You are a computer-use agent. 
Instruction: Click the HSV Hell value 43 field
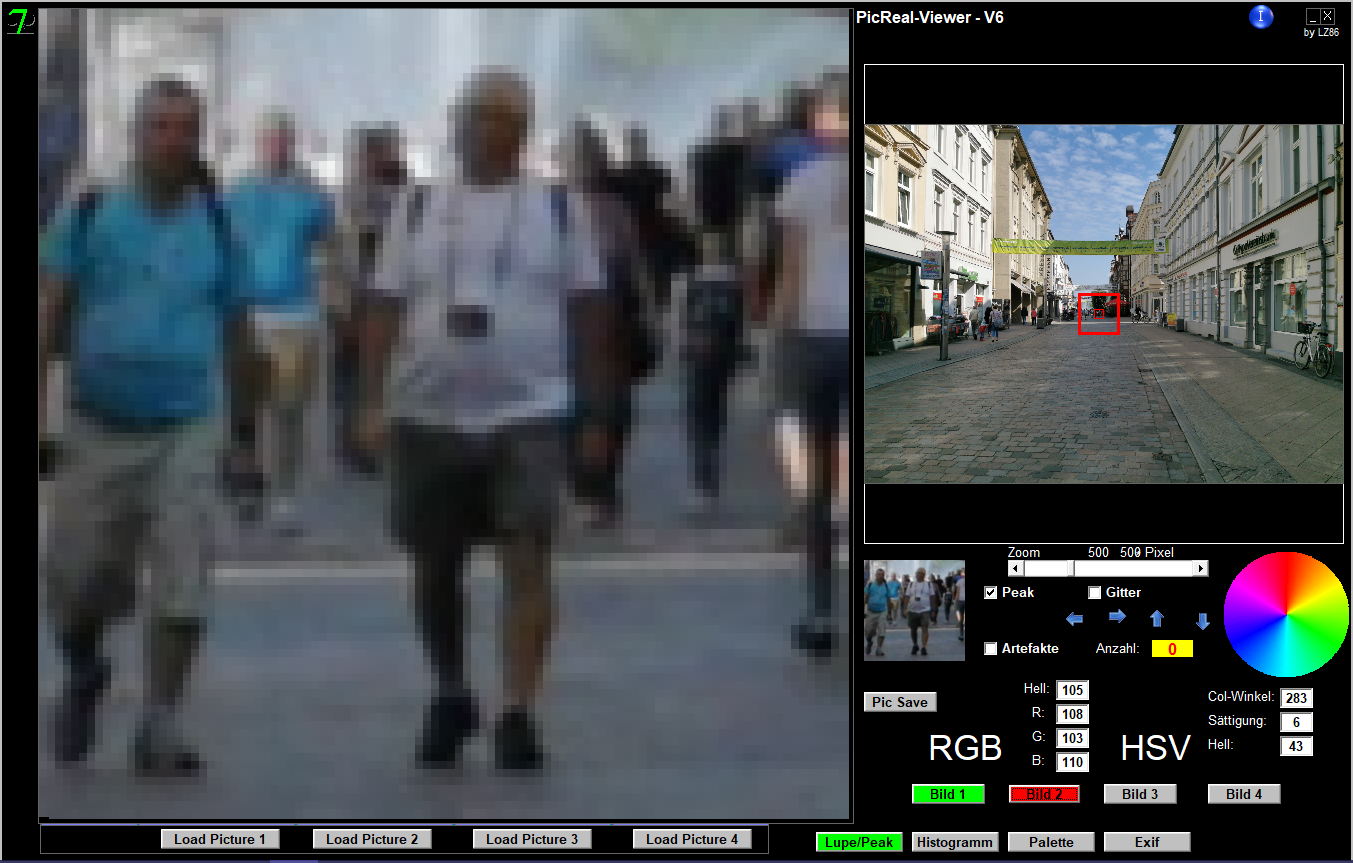1296,746
